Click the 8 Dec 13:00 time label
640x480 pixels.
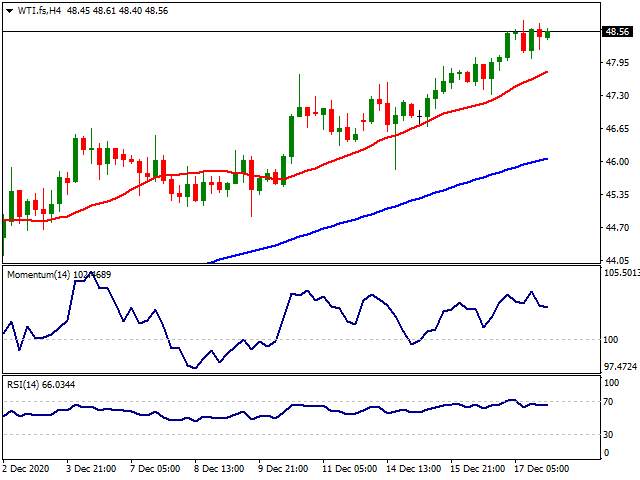(219, 469)
